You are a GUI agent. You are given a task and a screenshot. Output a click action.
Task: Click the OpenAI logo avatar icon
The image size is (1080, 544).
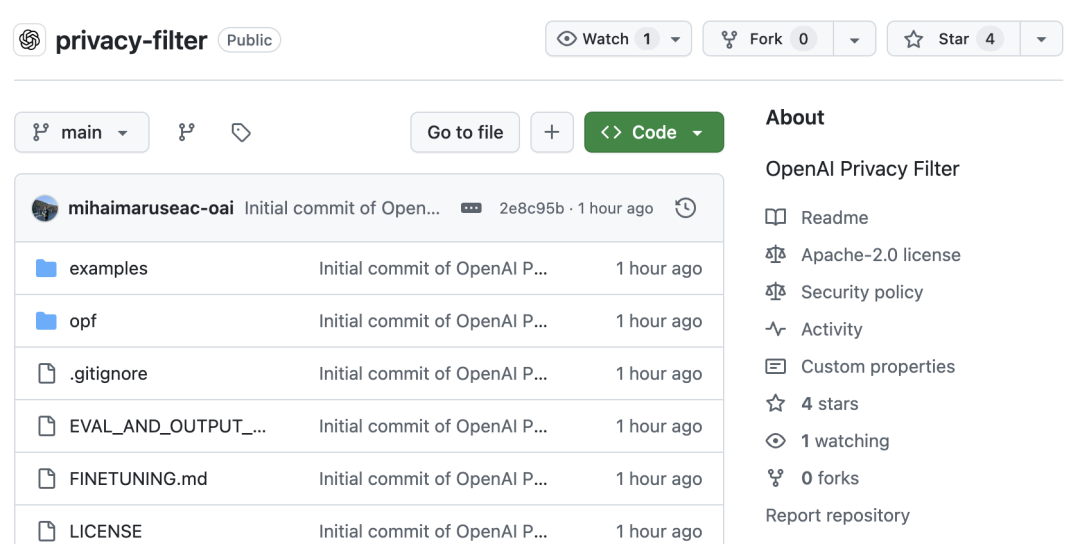pos(30,40)
